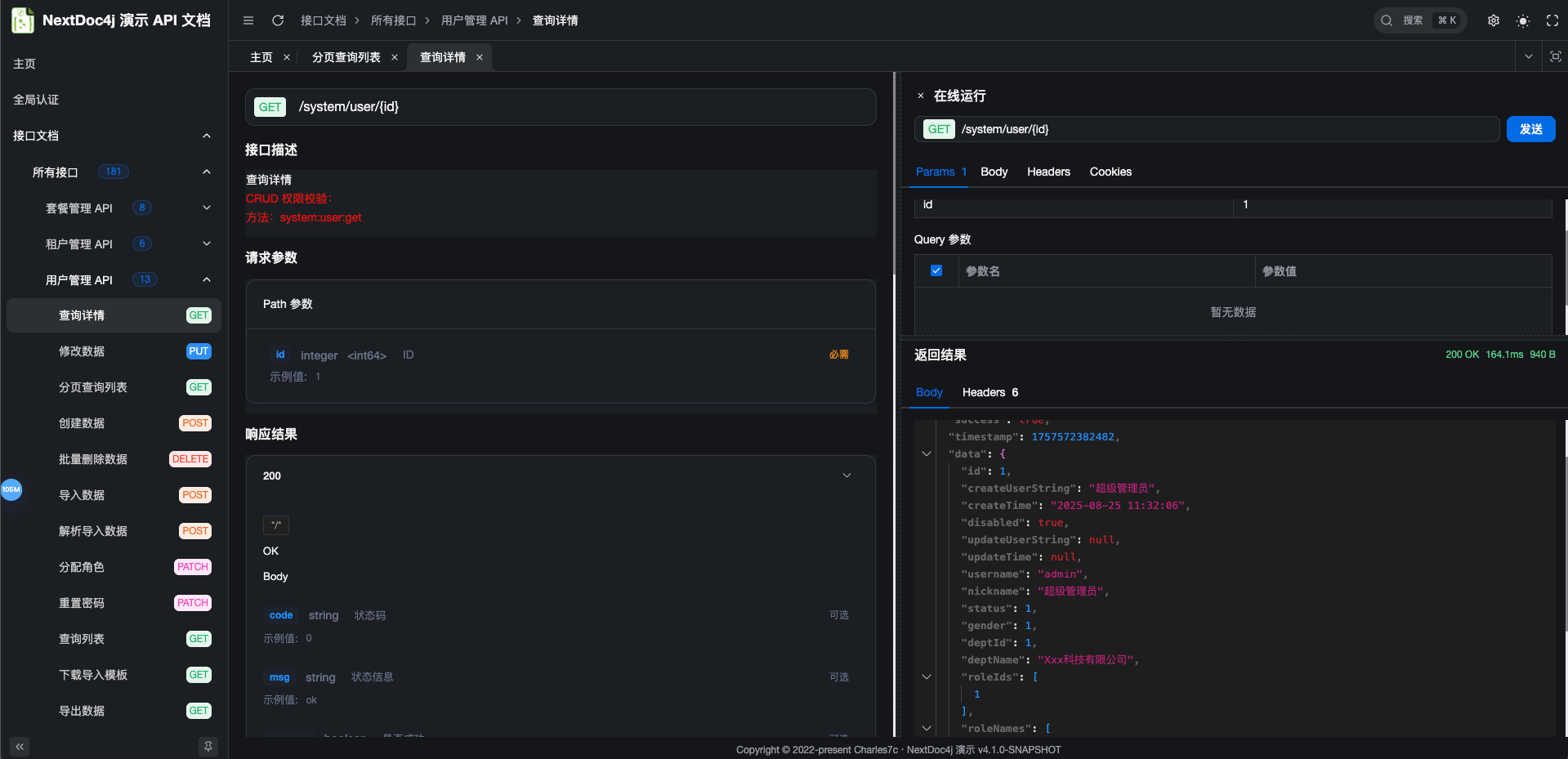Click the POST badge beside 创建数据
The width and height of the screenshot is (1568, 759).
195,423
